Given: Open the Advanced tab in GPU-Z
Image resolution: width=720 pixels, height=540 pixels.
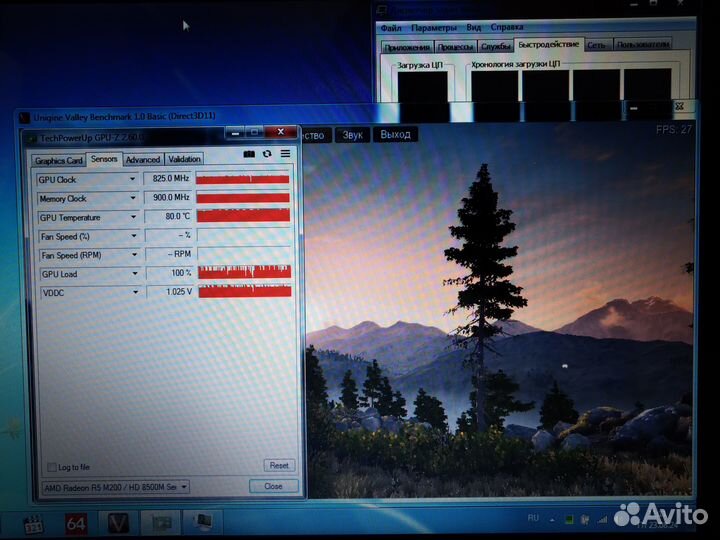Looking at the screenshot, I should (x=142, y=159).
